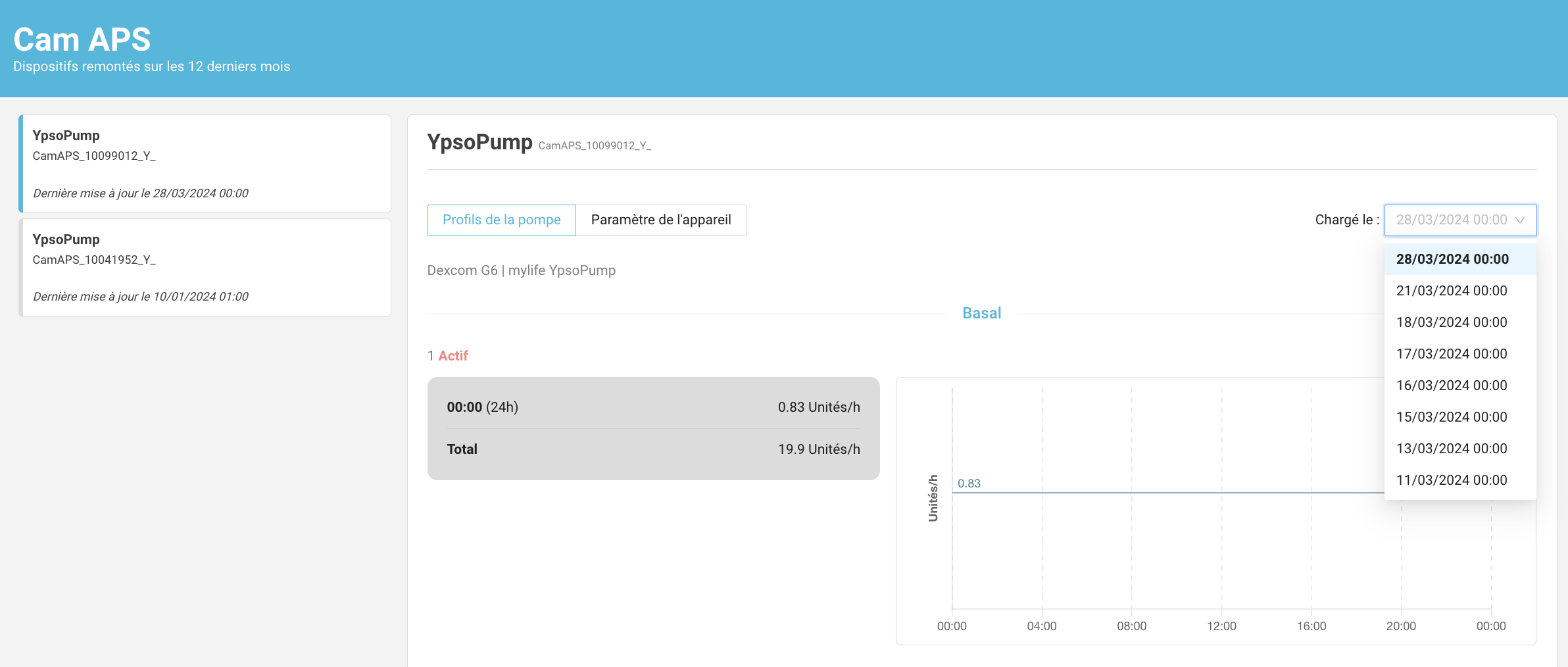Screen dimensions: 1568x667
Task: Click the 0.83 label on basal chart
Action: tap(969, 483)
